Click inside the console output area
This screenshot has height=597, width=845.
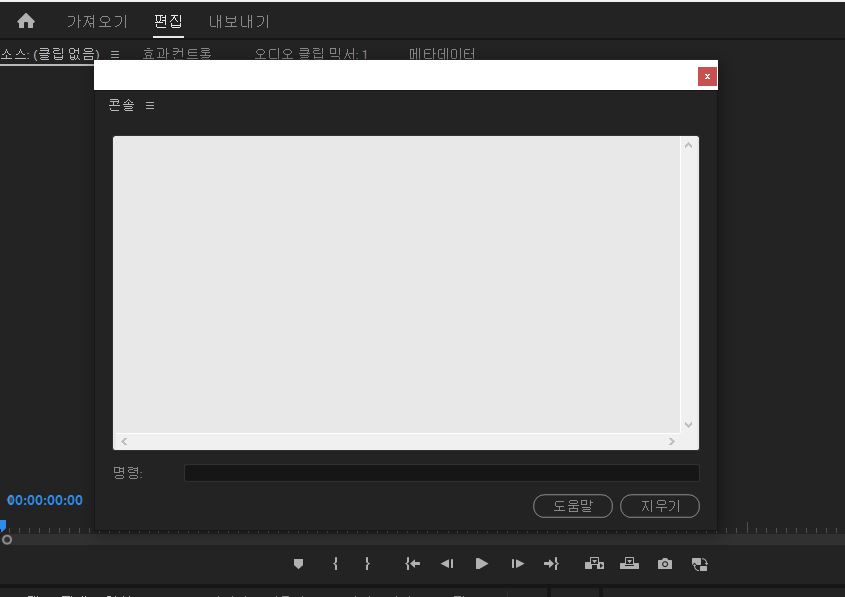397,284
